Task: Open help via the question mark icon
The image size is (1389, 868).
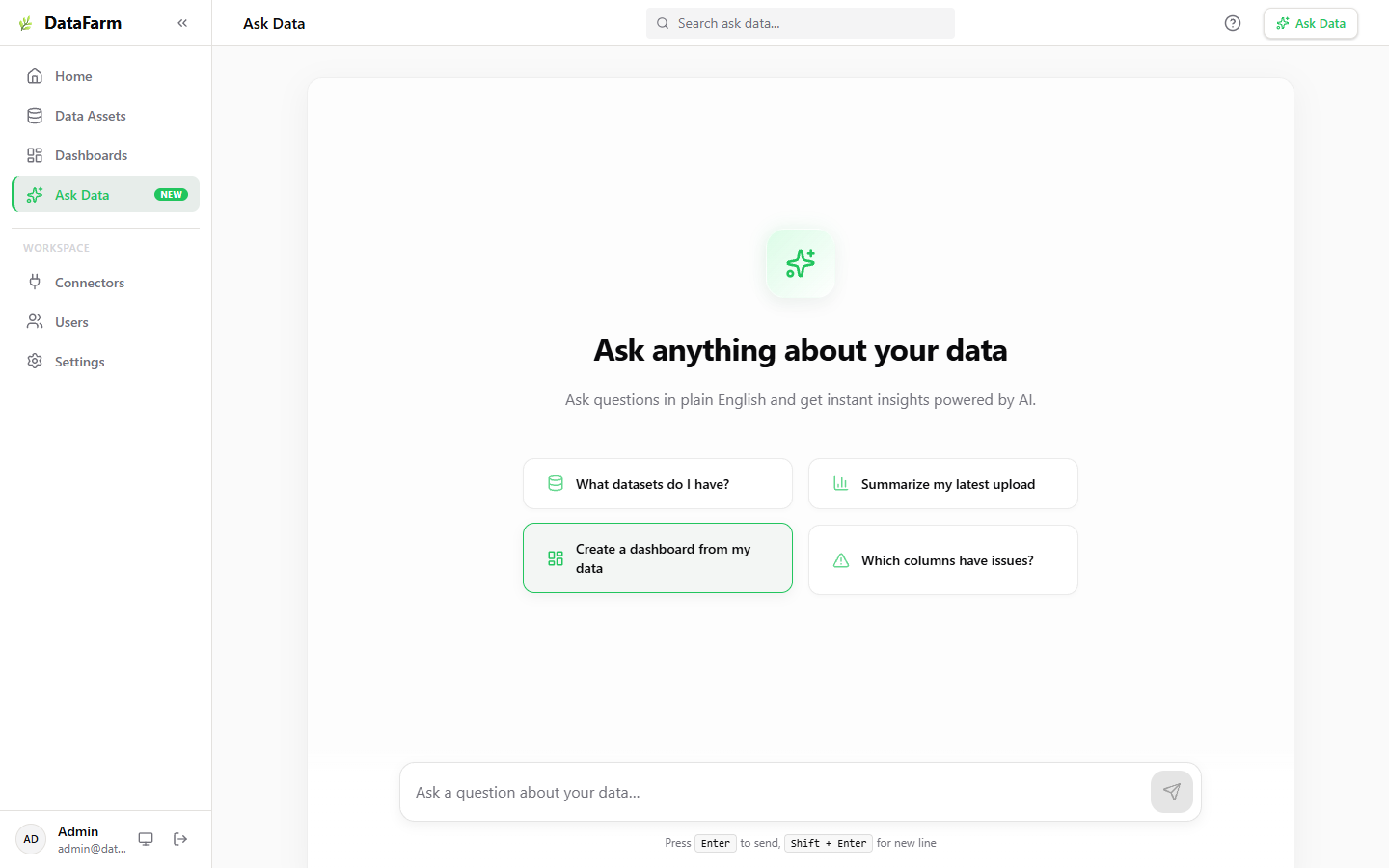Action: (x=1232, y=22)
